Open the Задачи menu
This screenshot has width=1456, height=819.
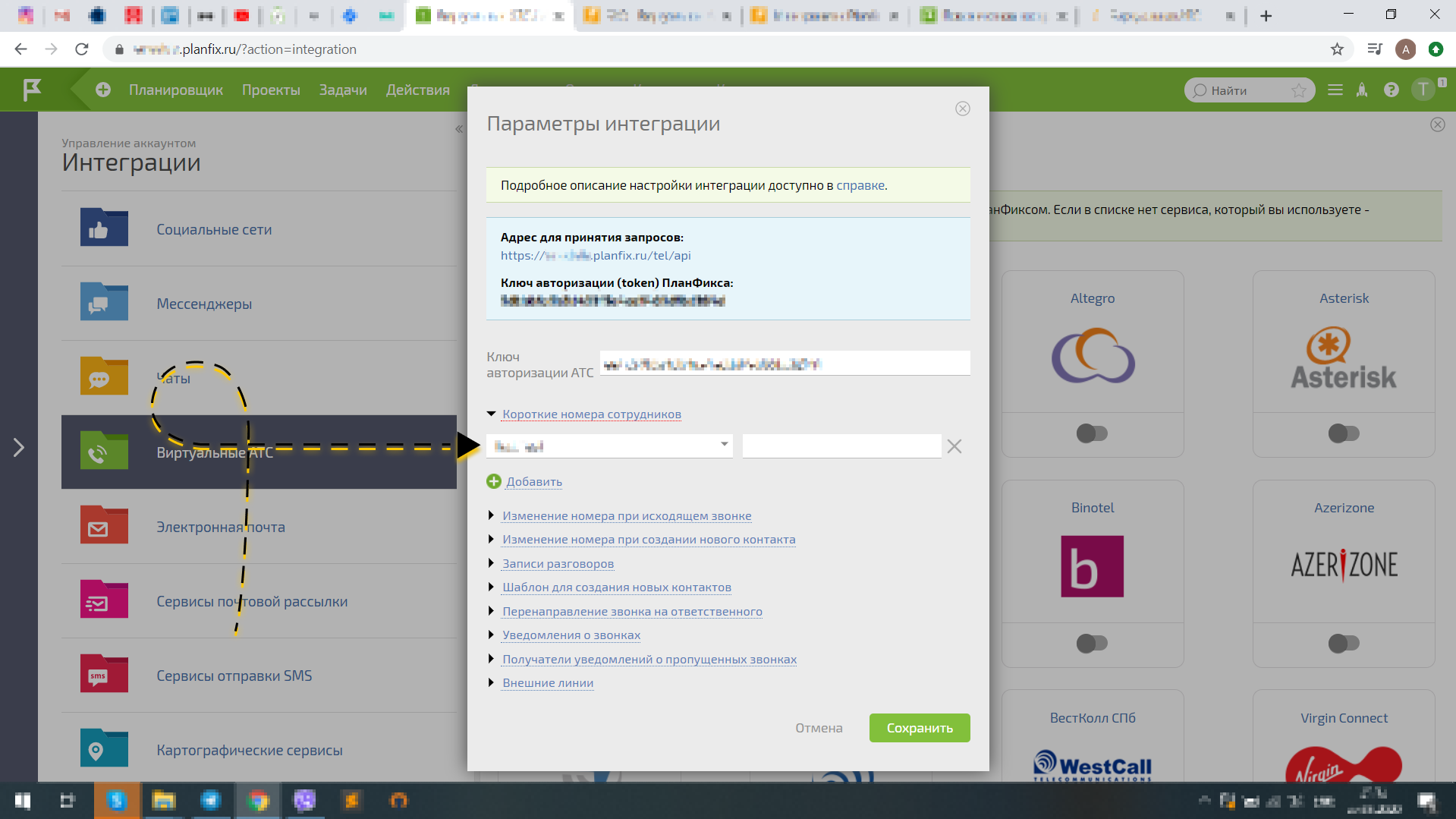[343, 90]
